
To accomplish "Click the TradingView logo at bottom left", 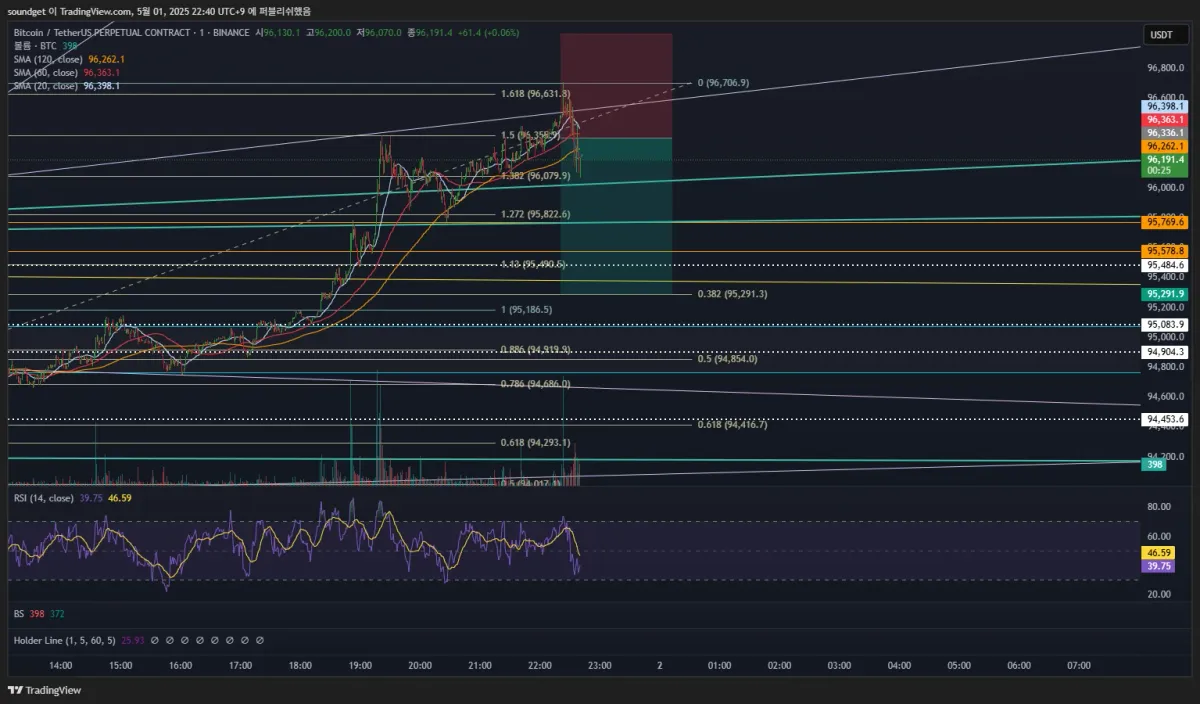I will pyautogui.click(x=45, y=690).
